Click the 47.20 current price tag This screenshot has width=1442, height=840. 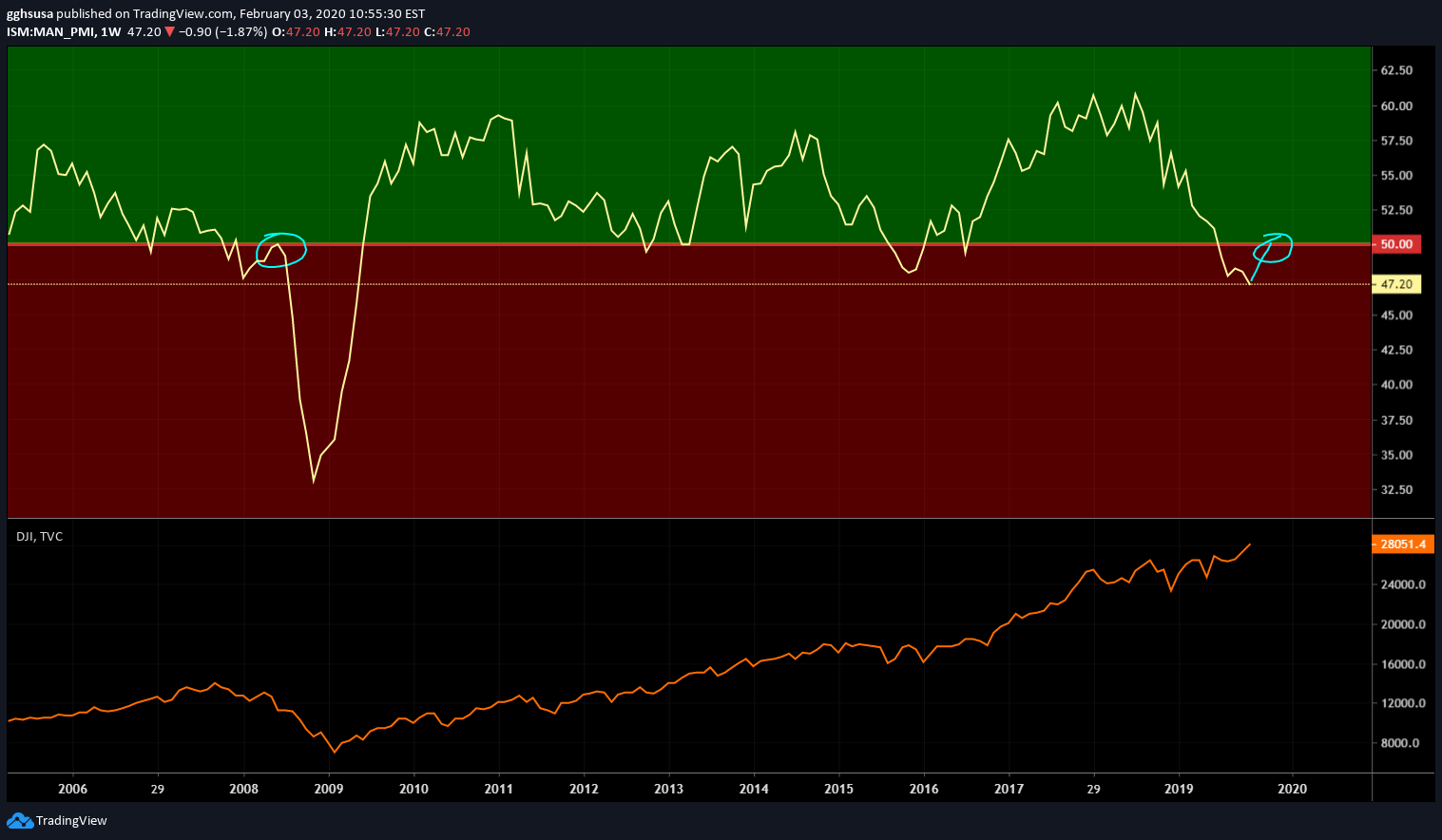coord(1396,284)
